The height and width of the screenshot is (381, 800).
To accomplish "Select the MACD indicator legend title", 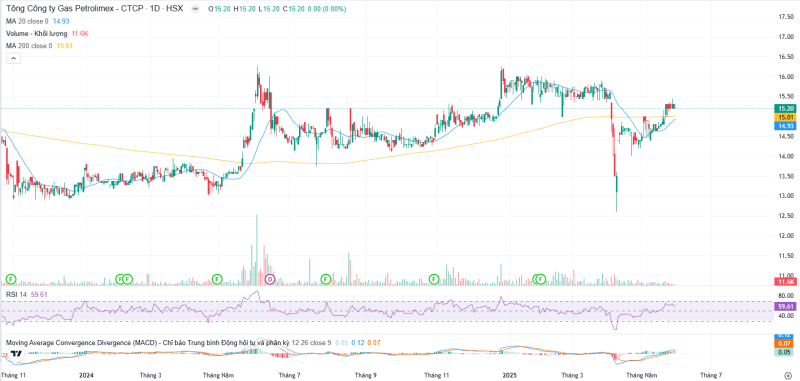I will (x=147, y=343).
